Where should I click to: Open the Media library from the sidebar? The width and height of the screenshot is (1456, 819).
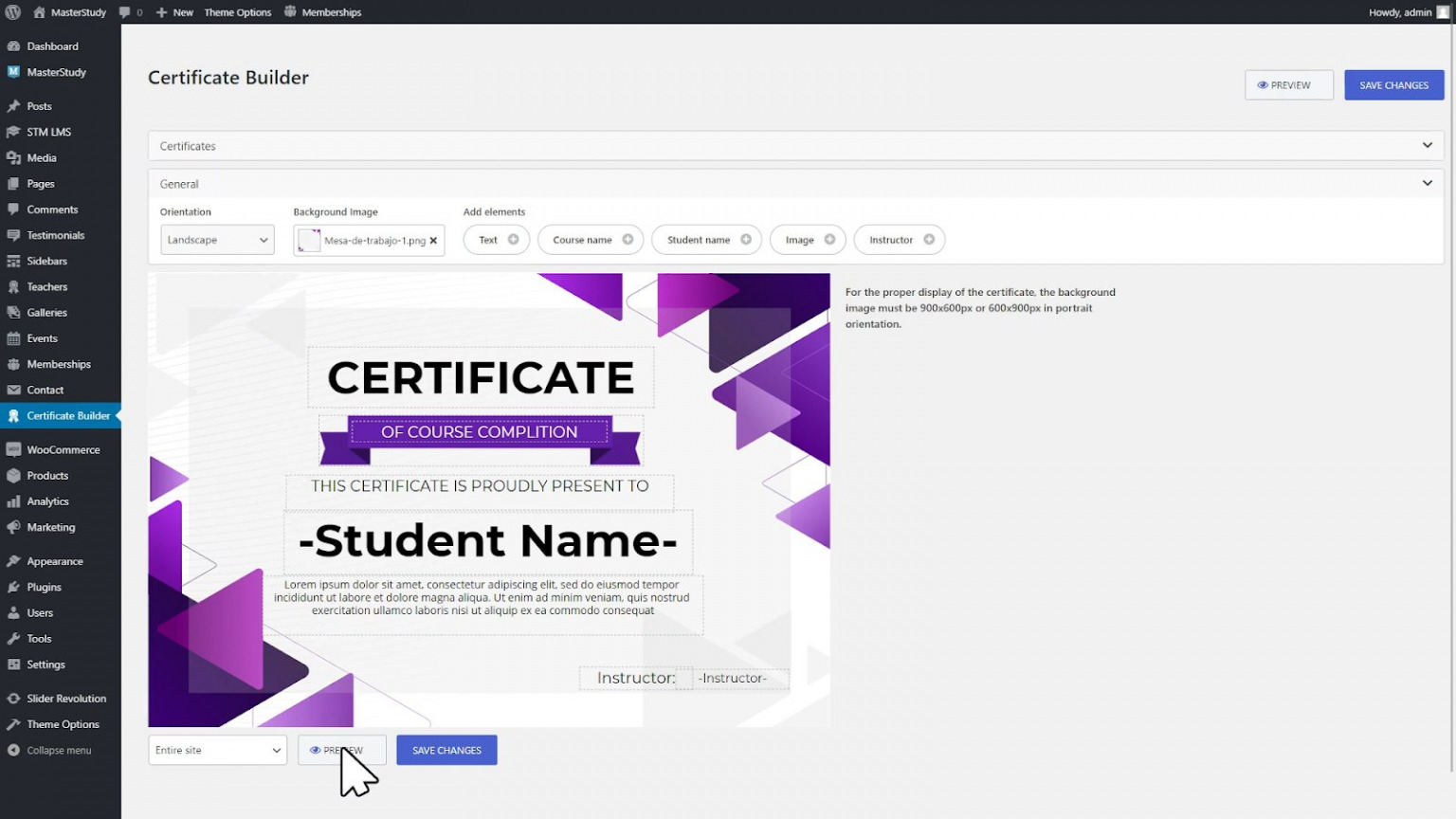41,157
